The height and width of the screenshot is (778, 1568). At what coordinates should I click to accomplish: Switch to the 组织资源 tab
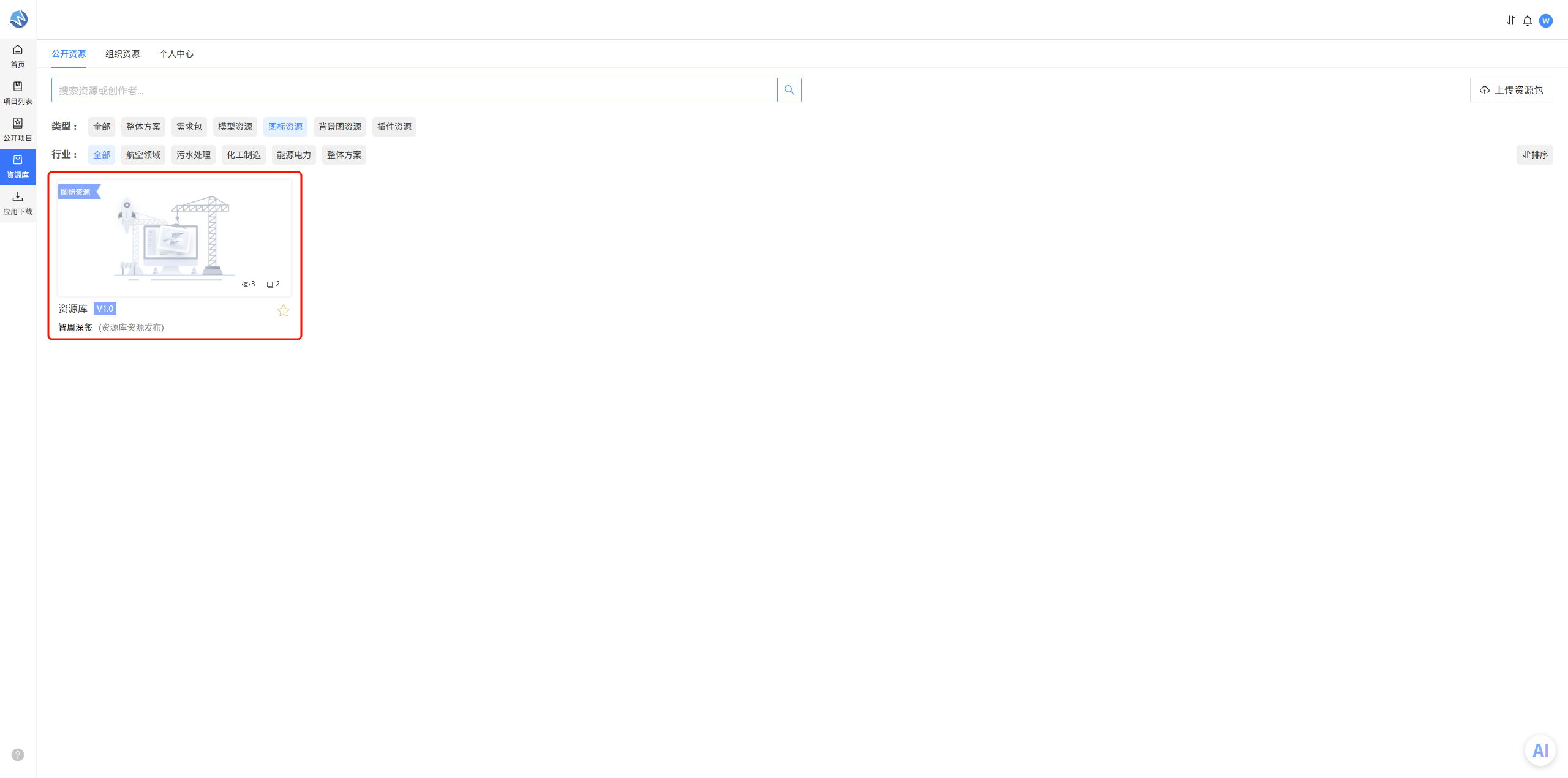tap(123, 54)
